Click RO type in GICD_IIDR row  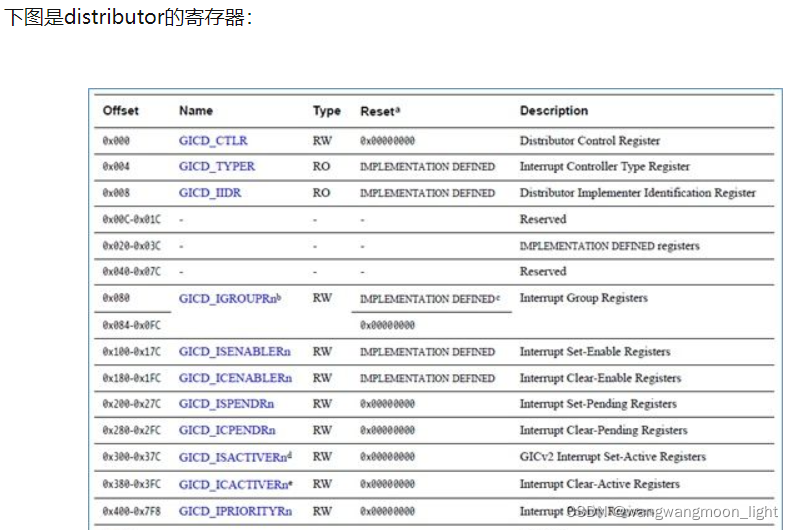tap(321, 193)
